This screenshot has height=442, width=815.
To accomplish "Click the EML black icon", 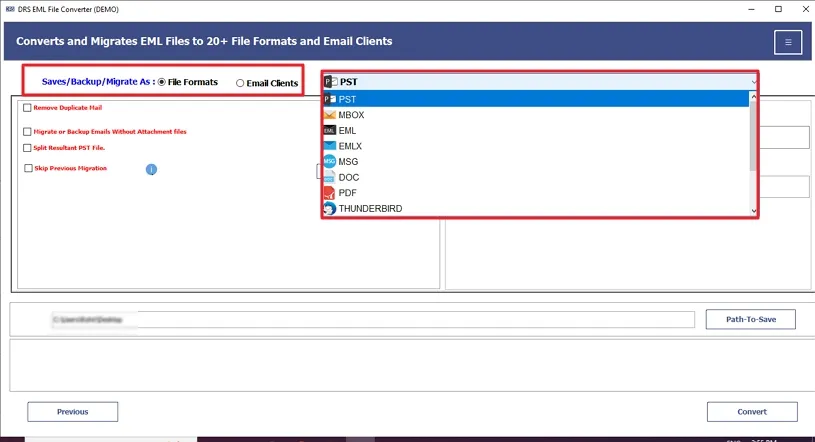I will 330,131.
